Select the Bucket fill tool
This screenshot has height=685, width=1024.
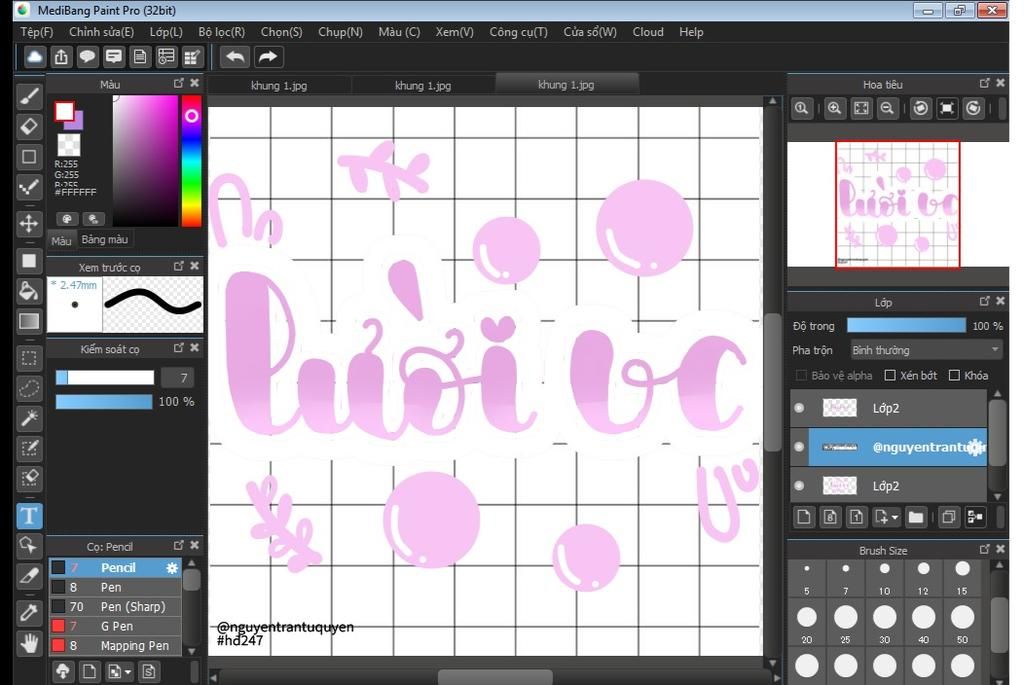point(29,291)
